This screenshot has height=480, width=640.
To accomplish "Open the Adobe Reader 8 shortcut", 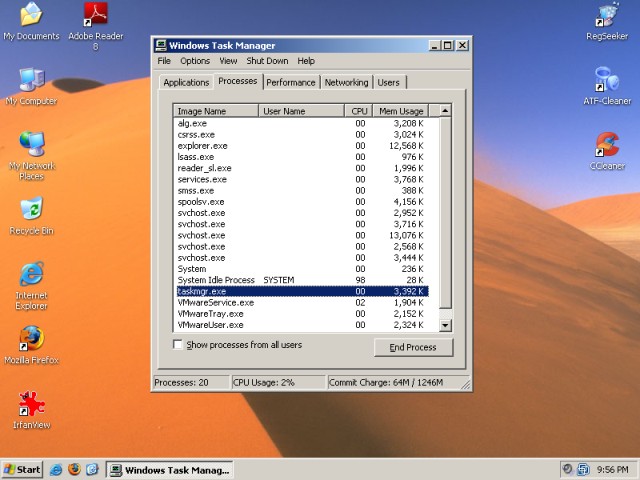I will 96,26.
